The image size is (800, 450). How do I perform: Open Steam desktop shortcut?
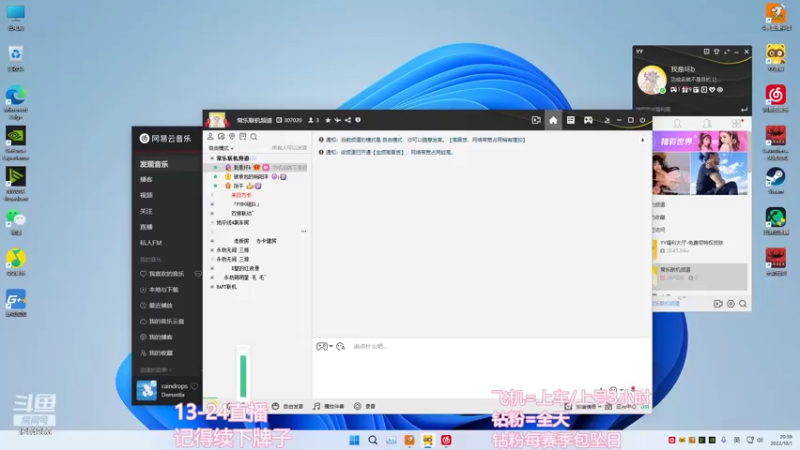pos(776,181)
